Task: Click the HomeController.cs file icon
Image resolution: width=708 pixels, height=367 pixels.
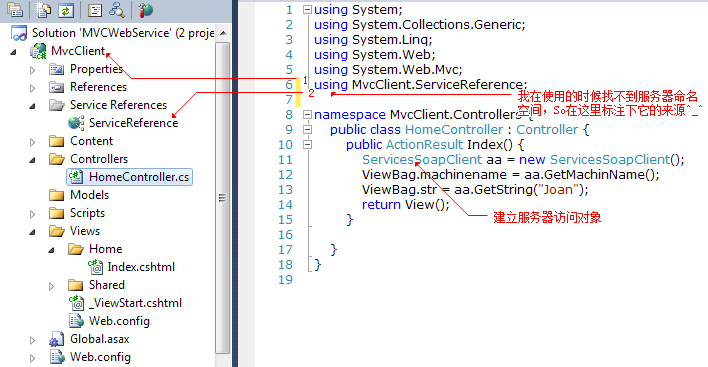Action: pyautogui.click(x=76, y=177)
